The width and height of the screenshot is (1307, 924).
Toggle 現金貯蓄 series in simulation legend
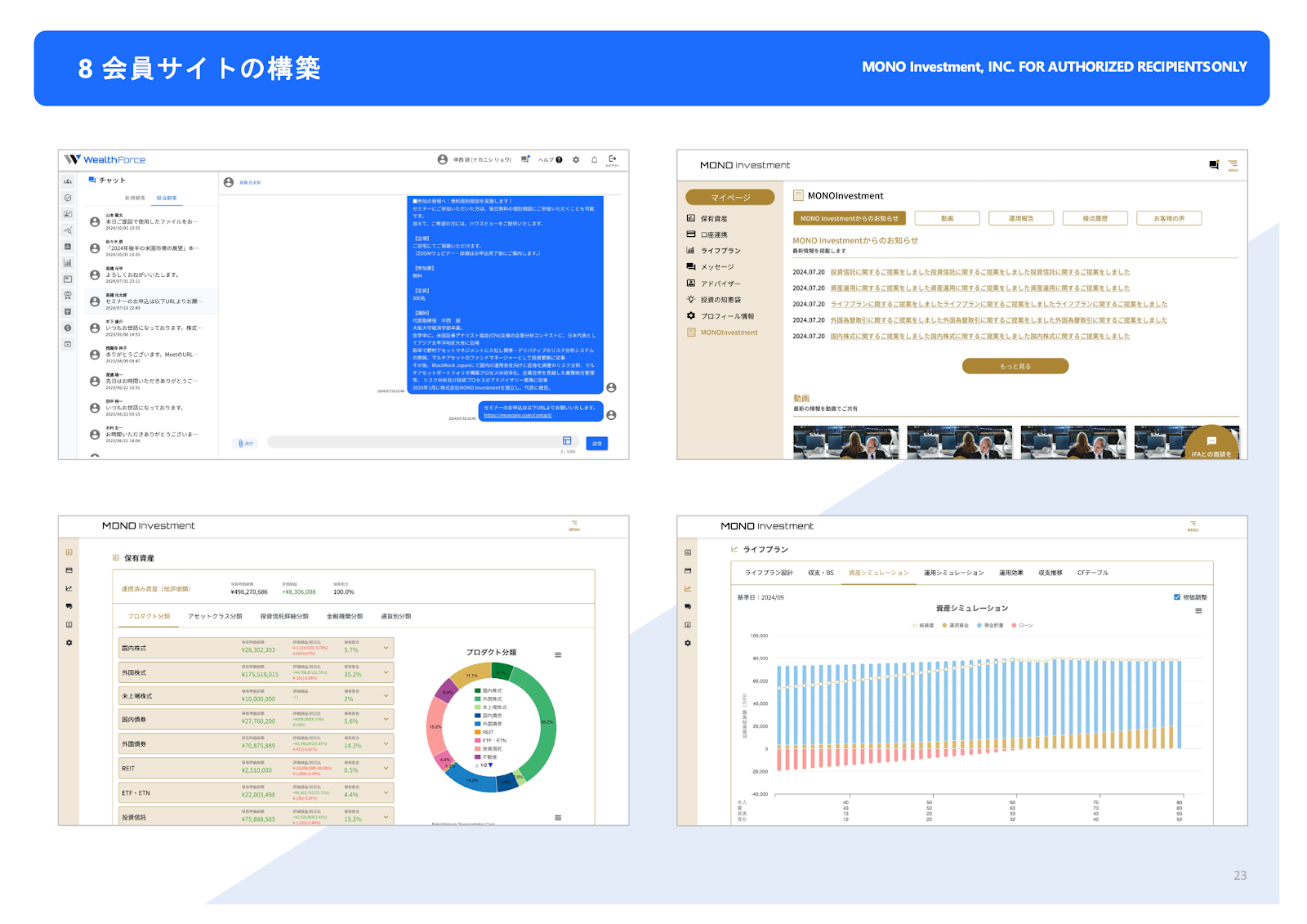(x=990, y=626)
